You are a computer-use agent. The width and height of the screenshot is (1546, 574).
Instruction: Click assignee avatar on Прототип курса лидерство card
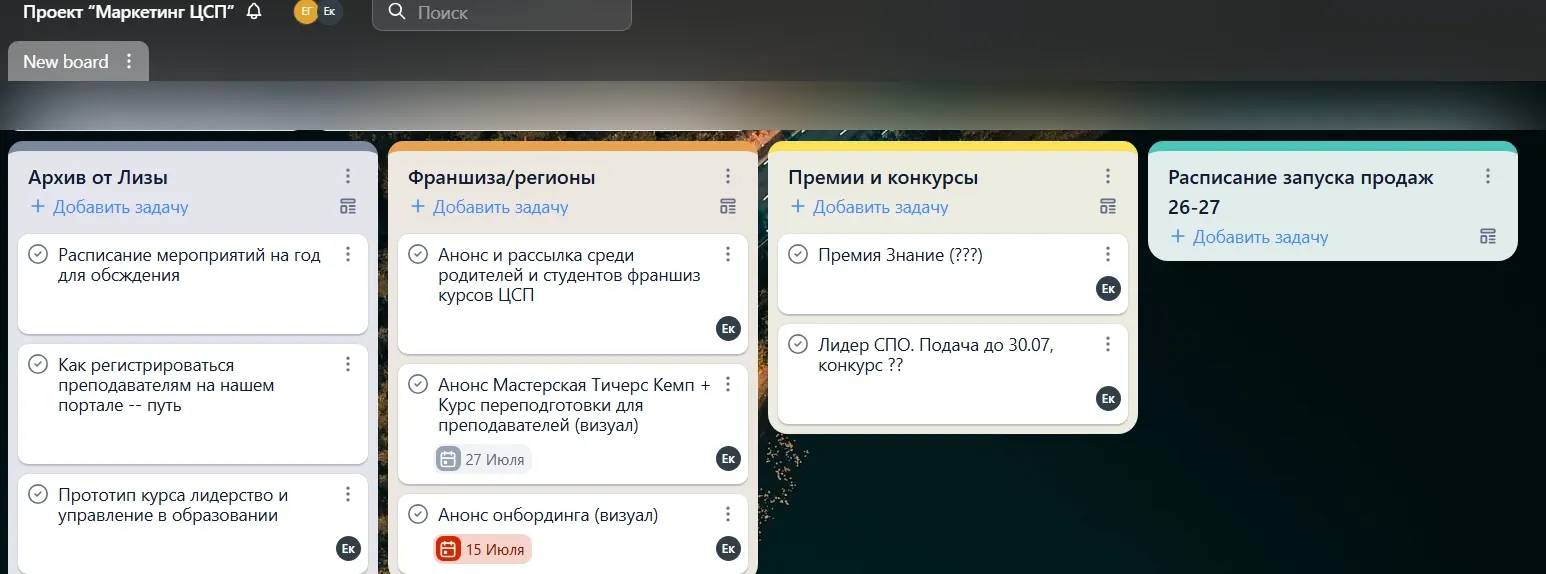point(348,548)
